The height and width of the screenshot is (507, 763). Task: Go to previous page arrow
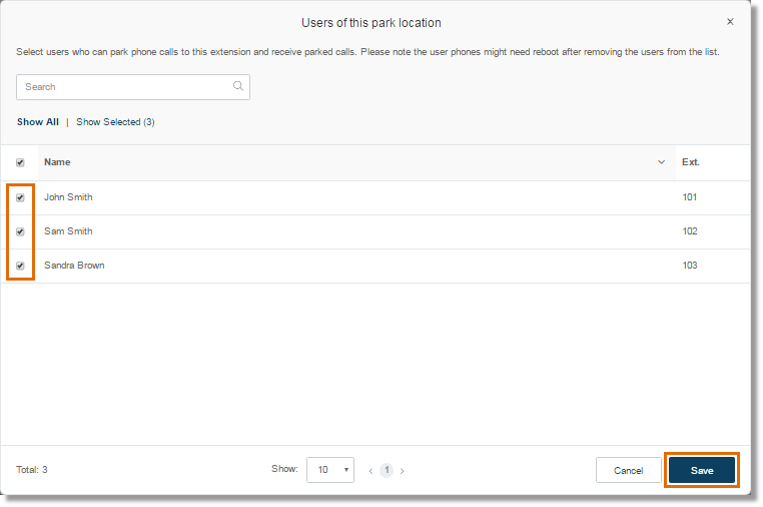[x=371, y=471]
